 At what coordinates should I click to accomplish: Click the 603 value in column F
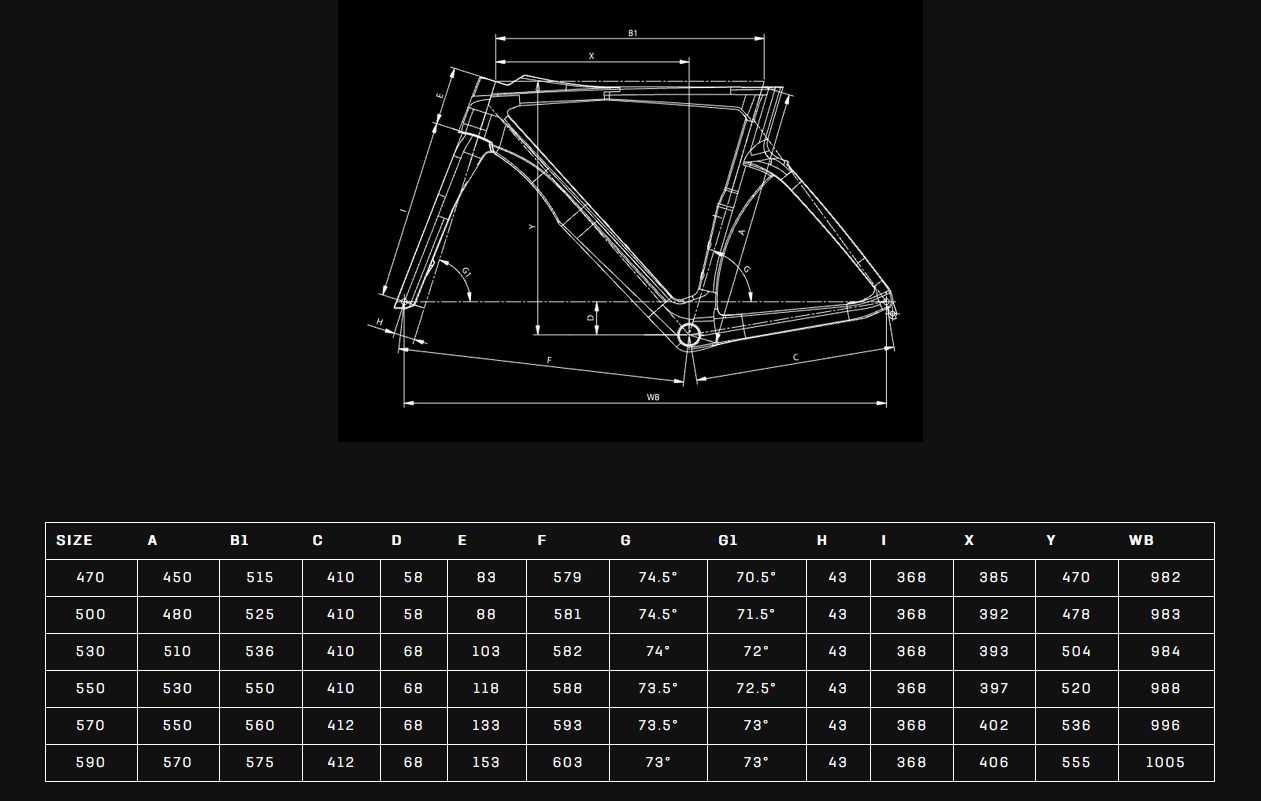point(568,762)
